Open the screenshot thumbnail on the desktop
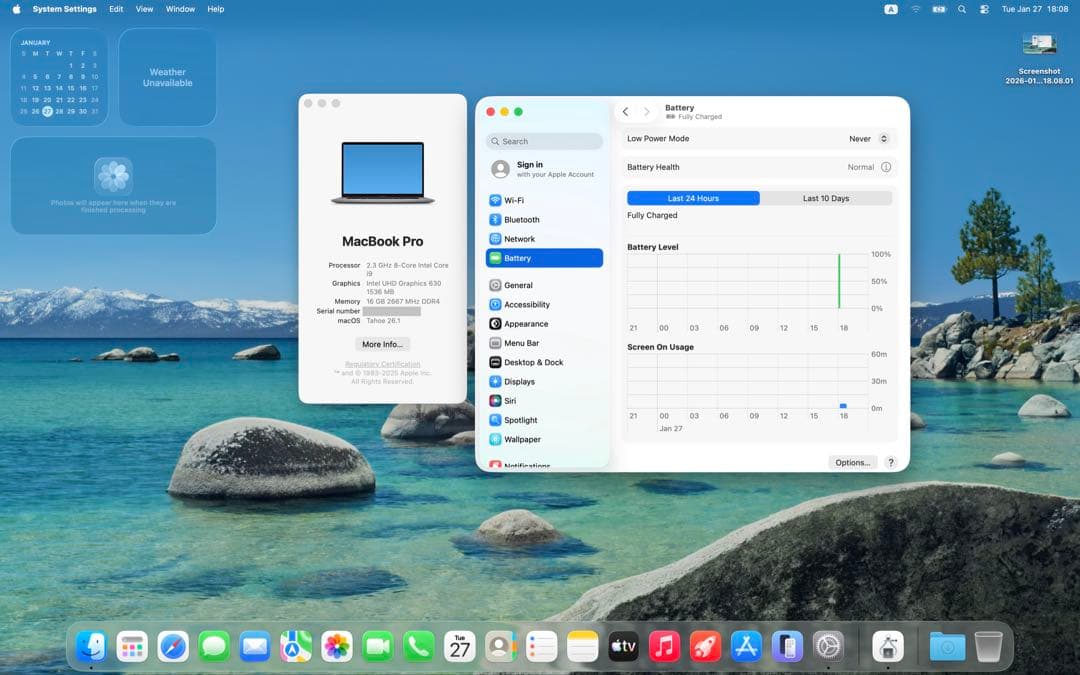1080x675 pixels. tap(1040, 44)
